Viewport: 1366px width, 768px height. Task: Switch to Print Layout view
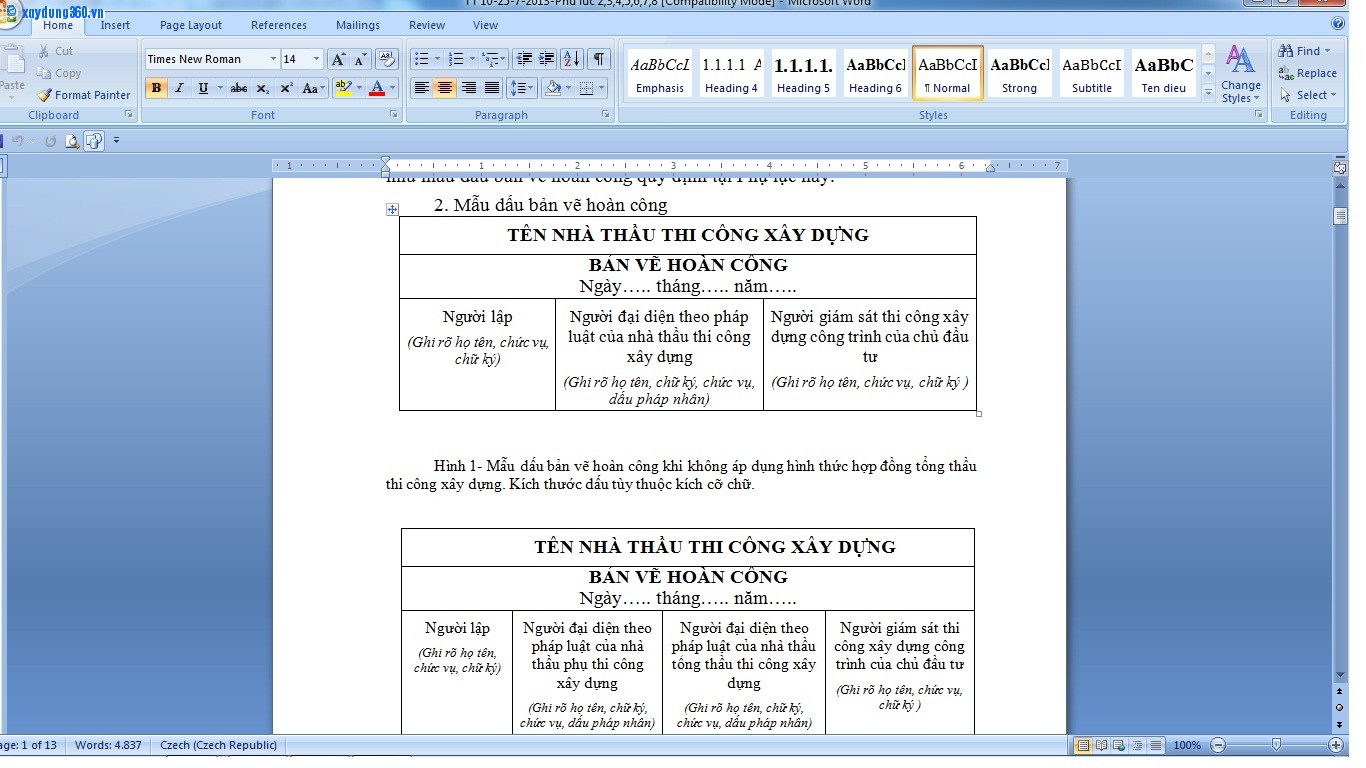pyautogui.click(x=1082, y=745)
